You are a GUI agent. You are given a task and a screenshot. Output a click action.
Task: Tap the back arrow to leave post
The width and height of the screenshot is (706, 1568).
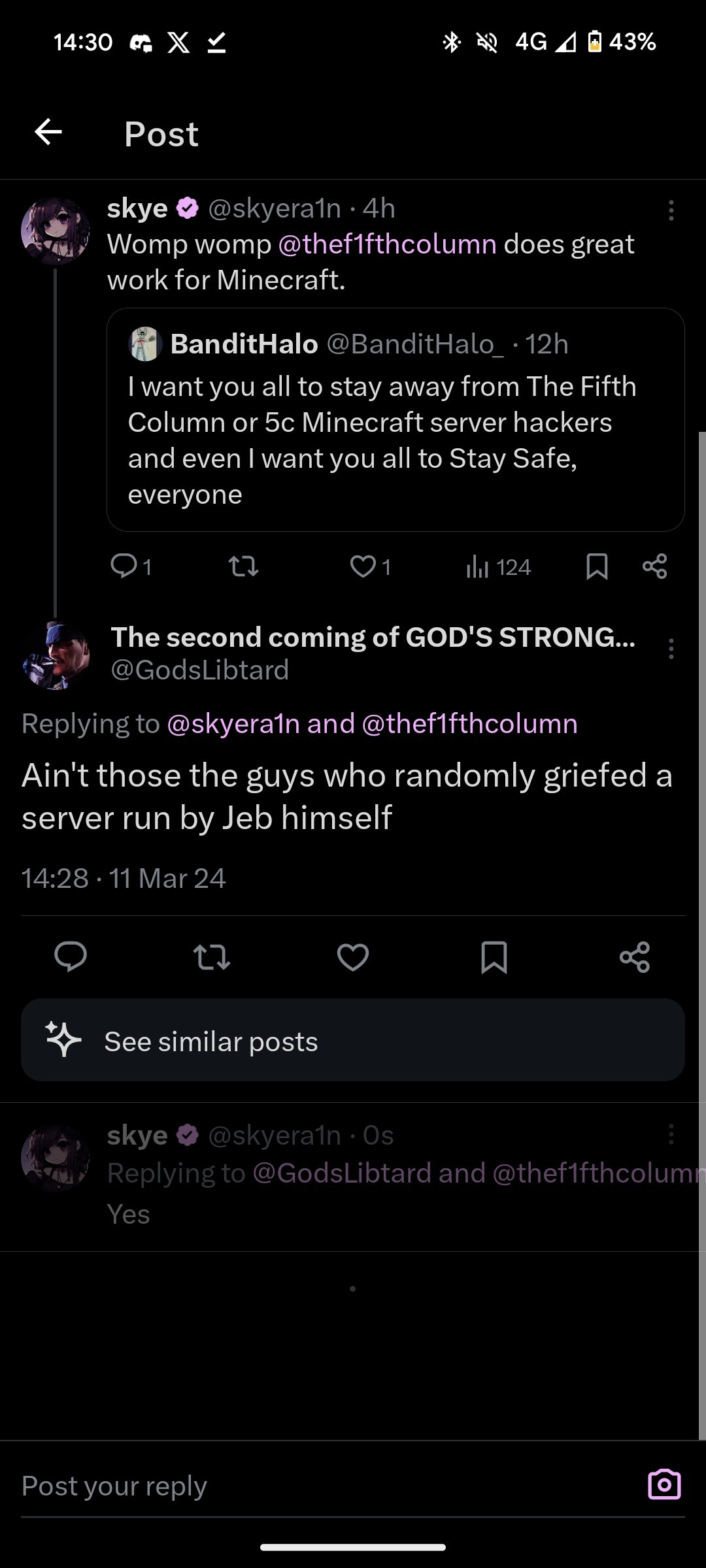click(x=48, y=133)
